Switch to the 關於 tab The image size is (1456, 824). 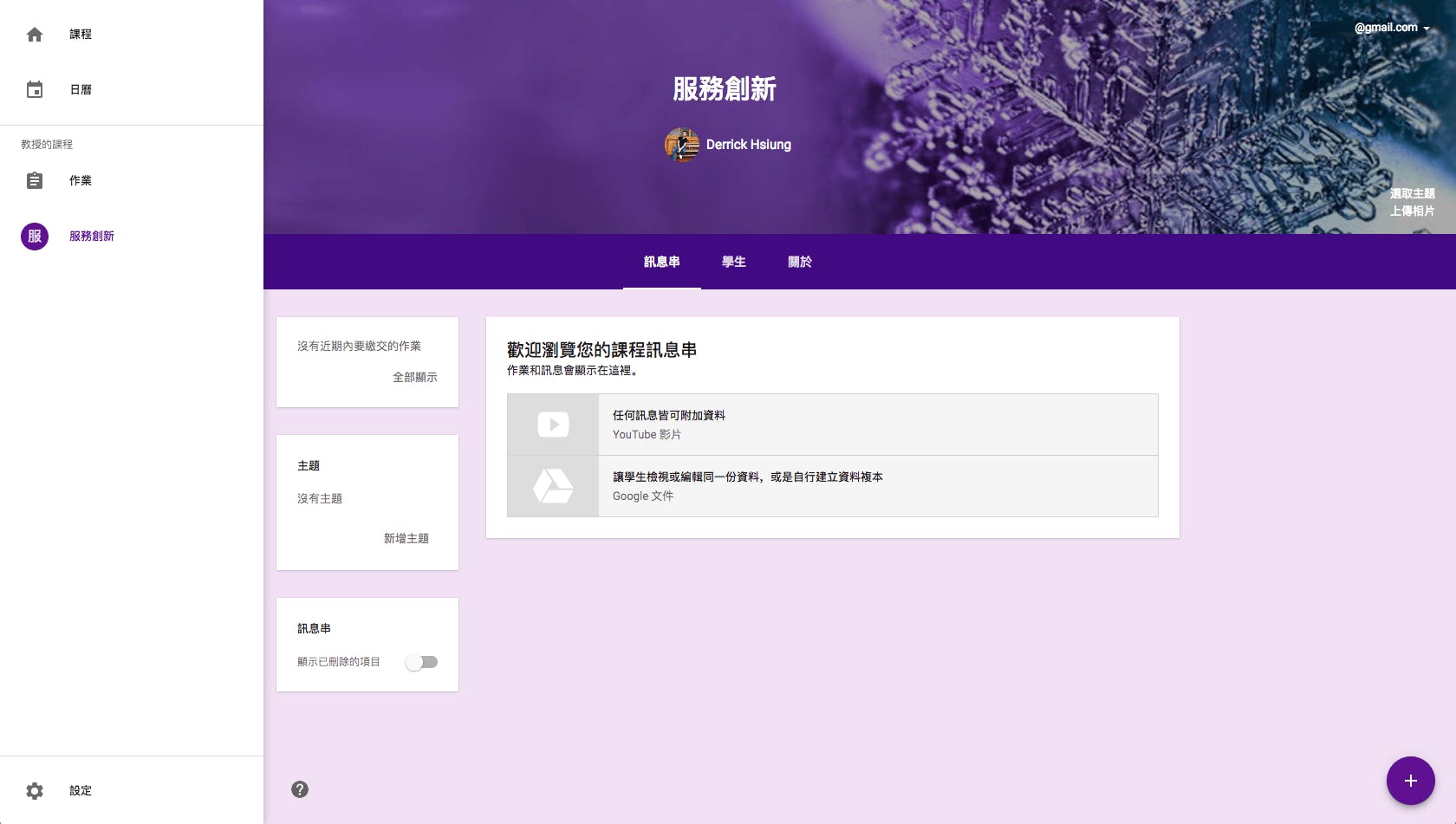click(x=799, y=262)
